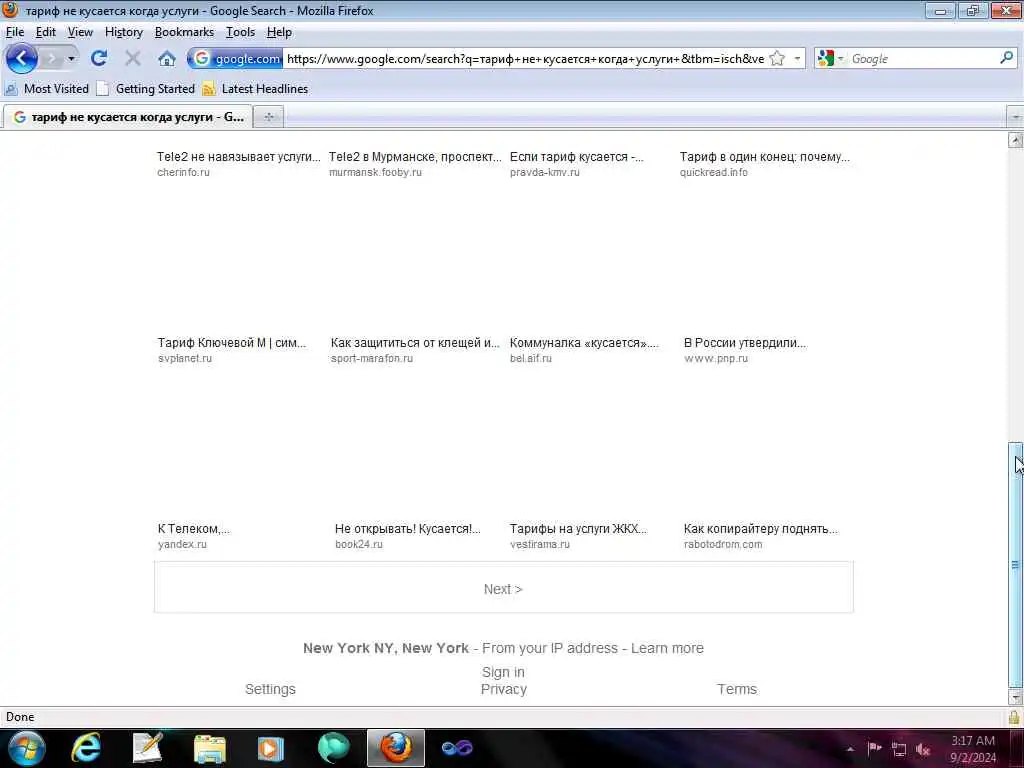Open result 'Не открывать! Кусается!...'
The height and width of the screenshot is (768, 1024).
[x=408, y=529]
